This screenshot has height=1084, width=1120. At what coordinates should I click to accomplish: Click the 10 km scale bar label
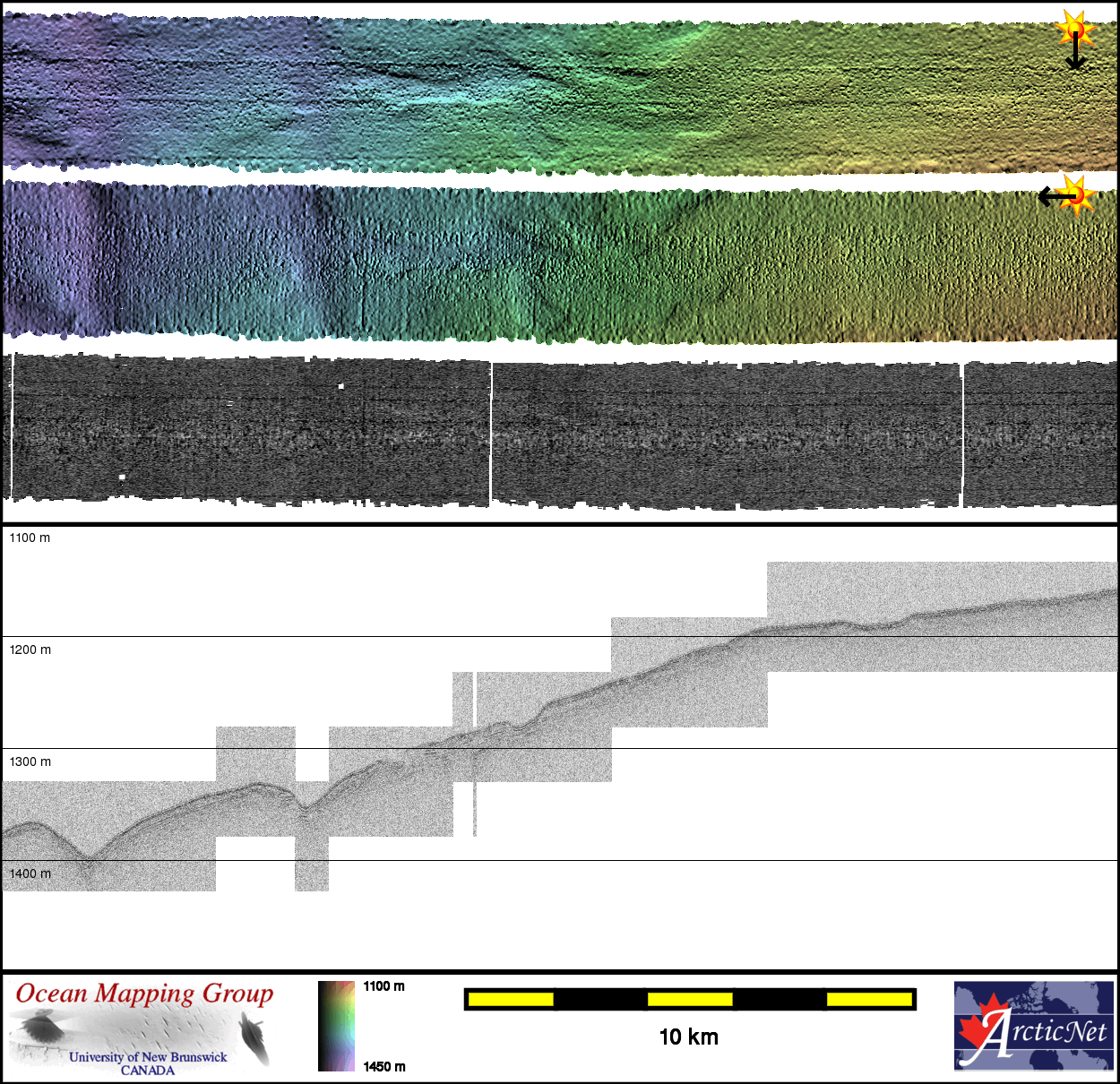pos(688,1037)
